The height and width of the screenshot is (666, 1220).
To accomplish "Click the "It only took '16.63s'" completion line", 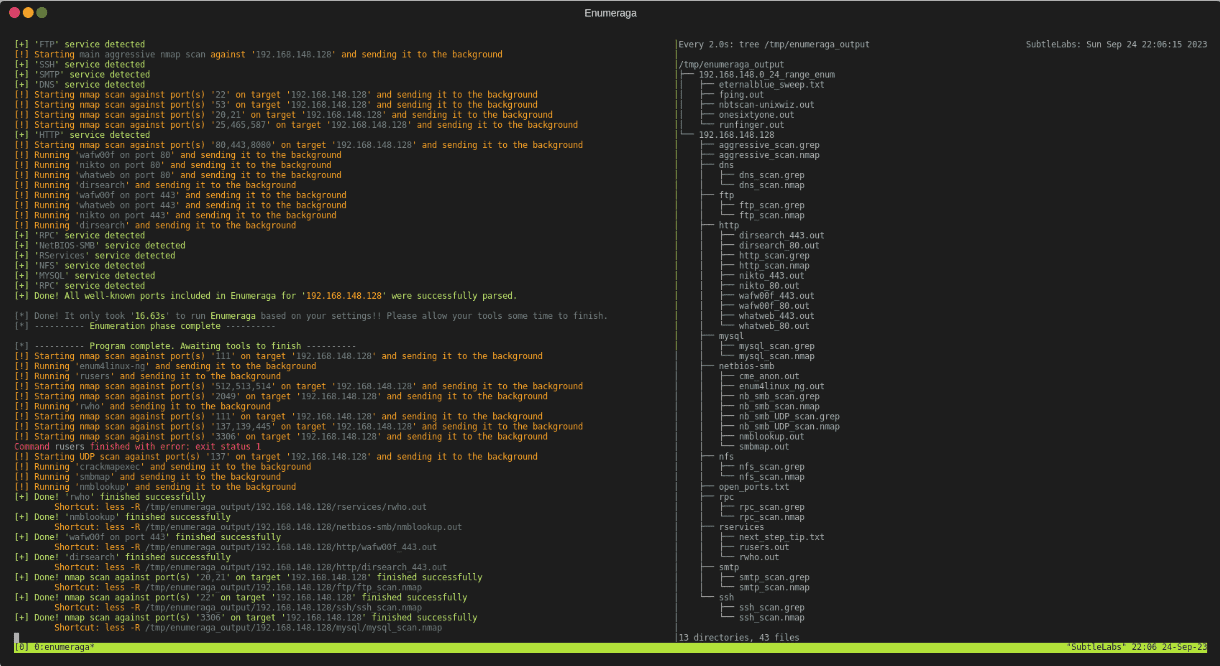I will 310,316.
